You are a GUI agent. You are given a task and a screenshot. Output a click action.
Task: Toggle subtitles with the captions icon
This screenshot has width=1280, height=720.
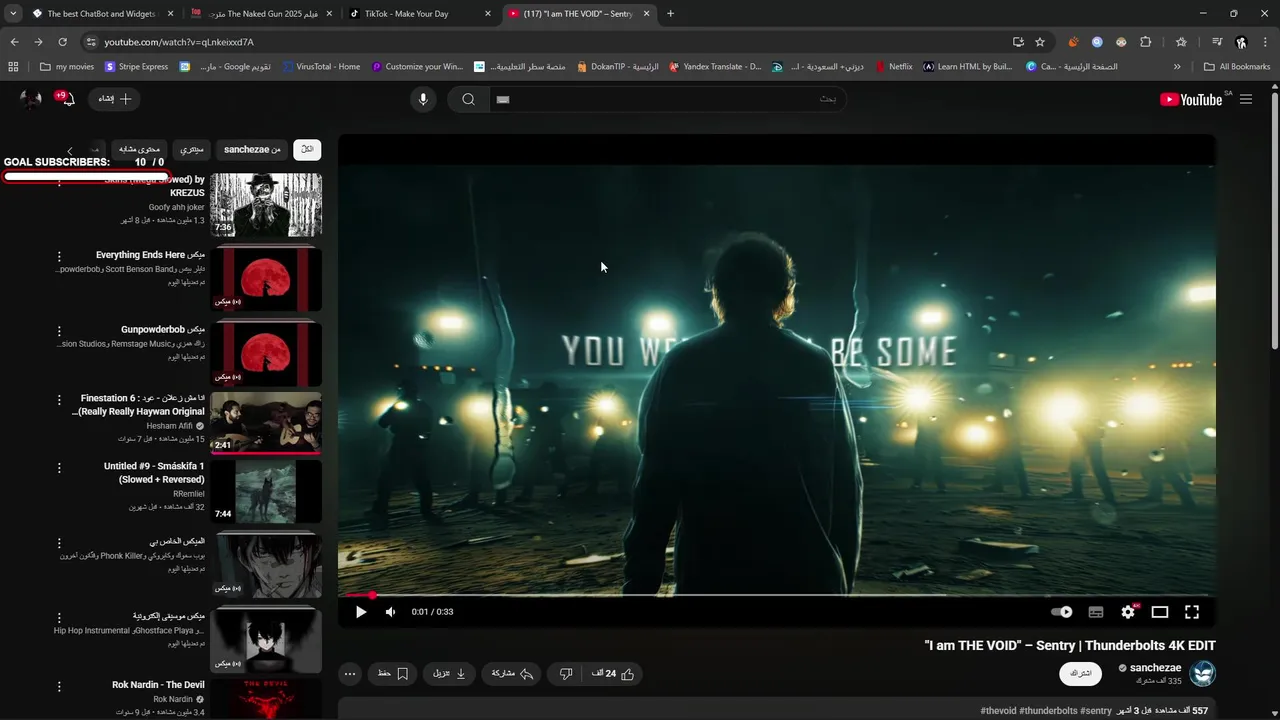[1096, 612]
